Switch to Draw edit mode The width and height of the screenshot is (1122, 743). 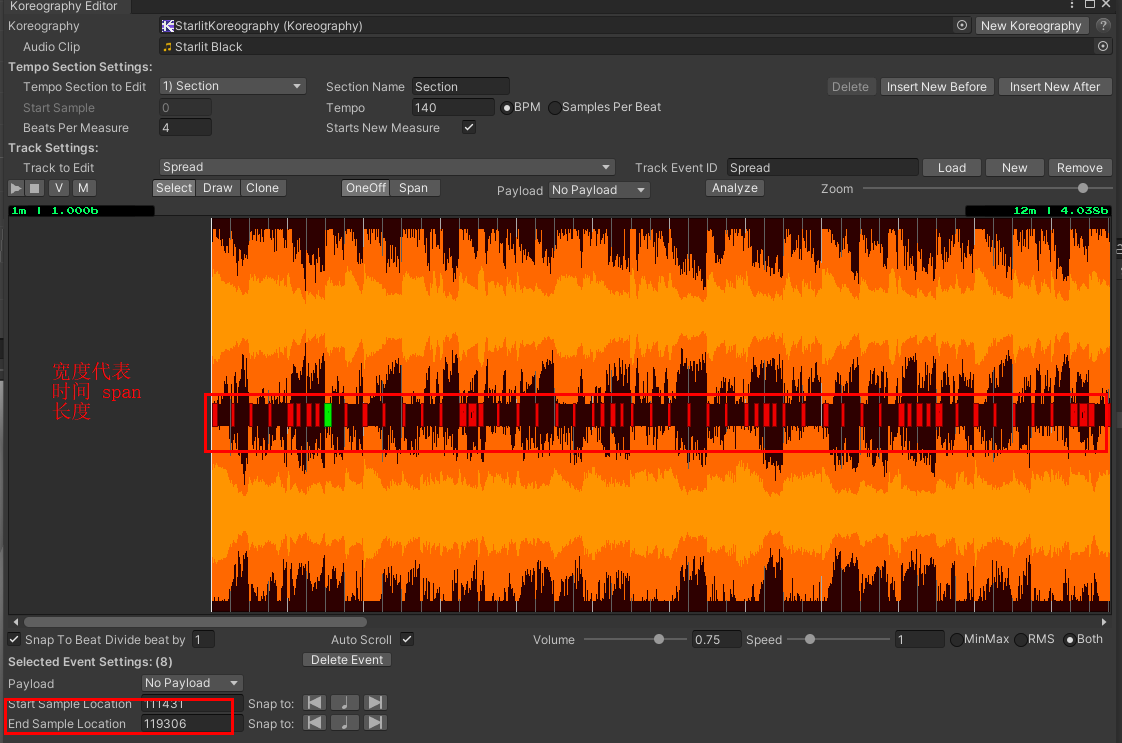218,188
